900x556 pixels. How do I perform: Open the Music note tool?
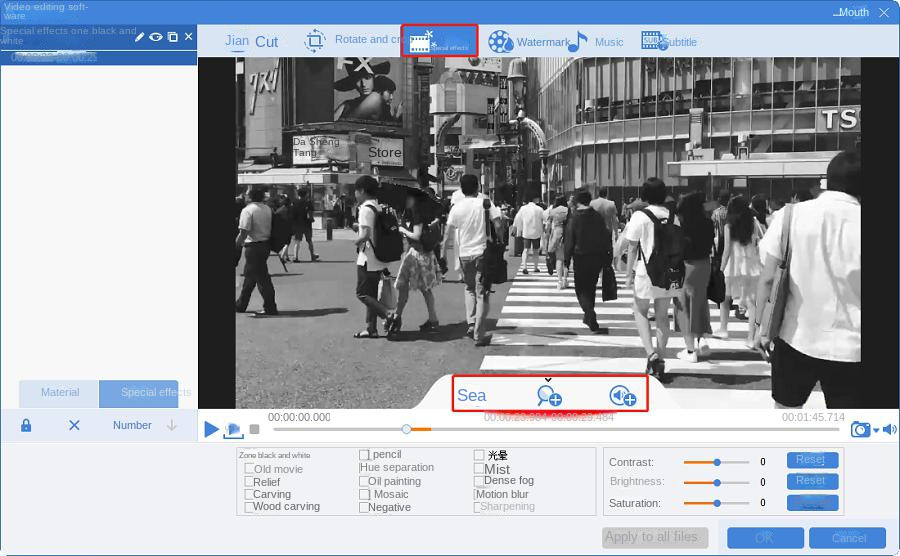(578, 42)
